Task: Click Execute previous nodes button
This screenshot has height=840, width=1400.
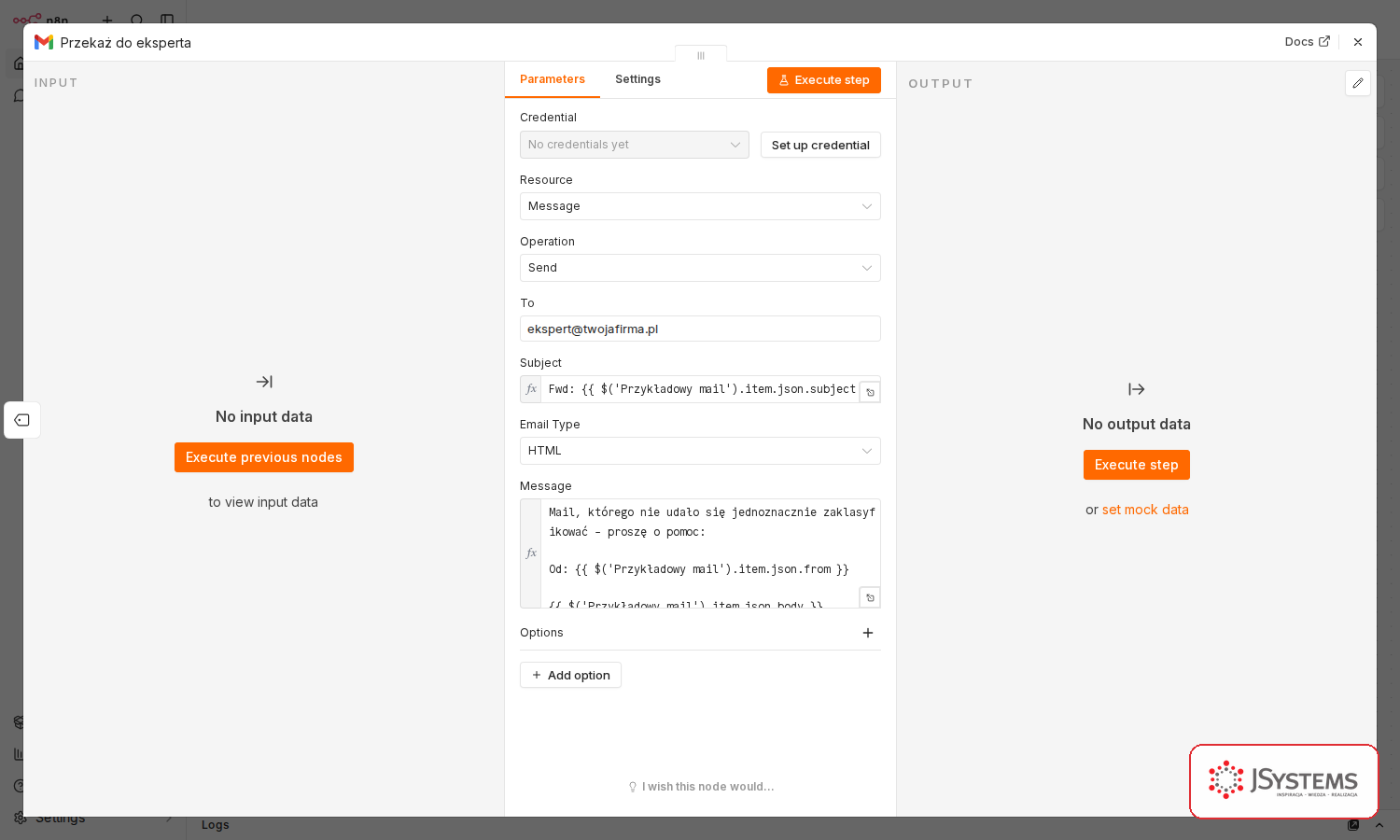Action: pos(264,457)
